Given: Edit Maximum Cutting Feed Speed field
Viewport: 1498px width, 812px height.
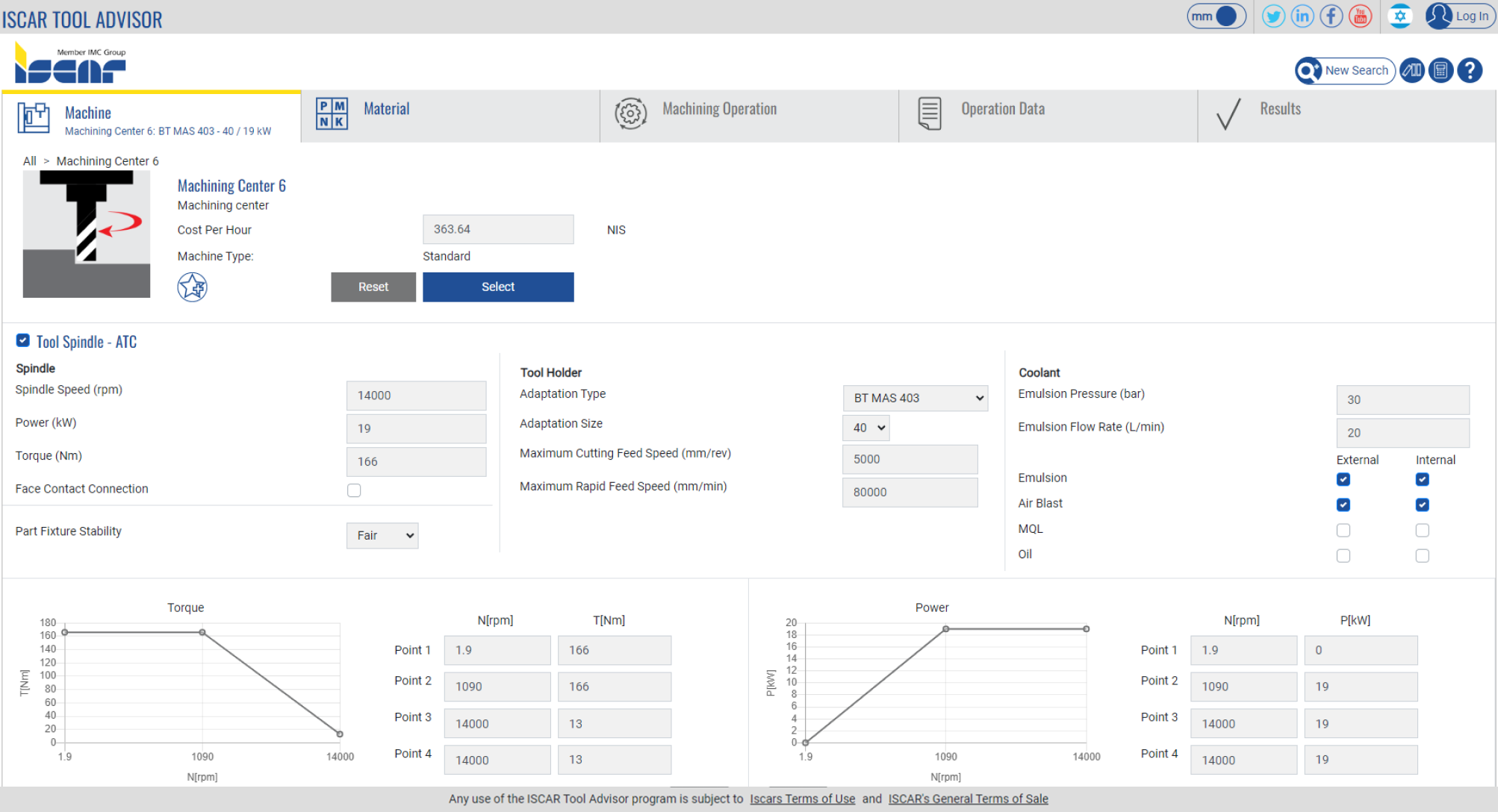Looking at the screenshot, I should (x=910, y=459).
